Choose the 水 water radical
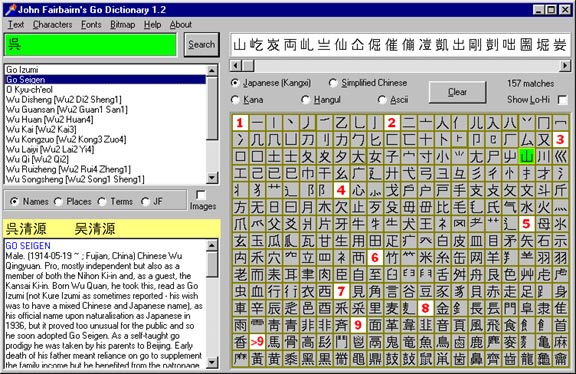This screenshot has height=374, width=576. [x=526, y=207]
